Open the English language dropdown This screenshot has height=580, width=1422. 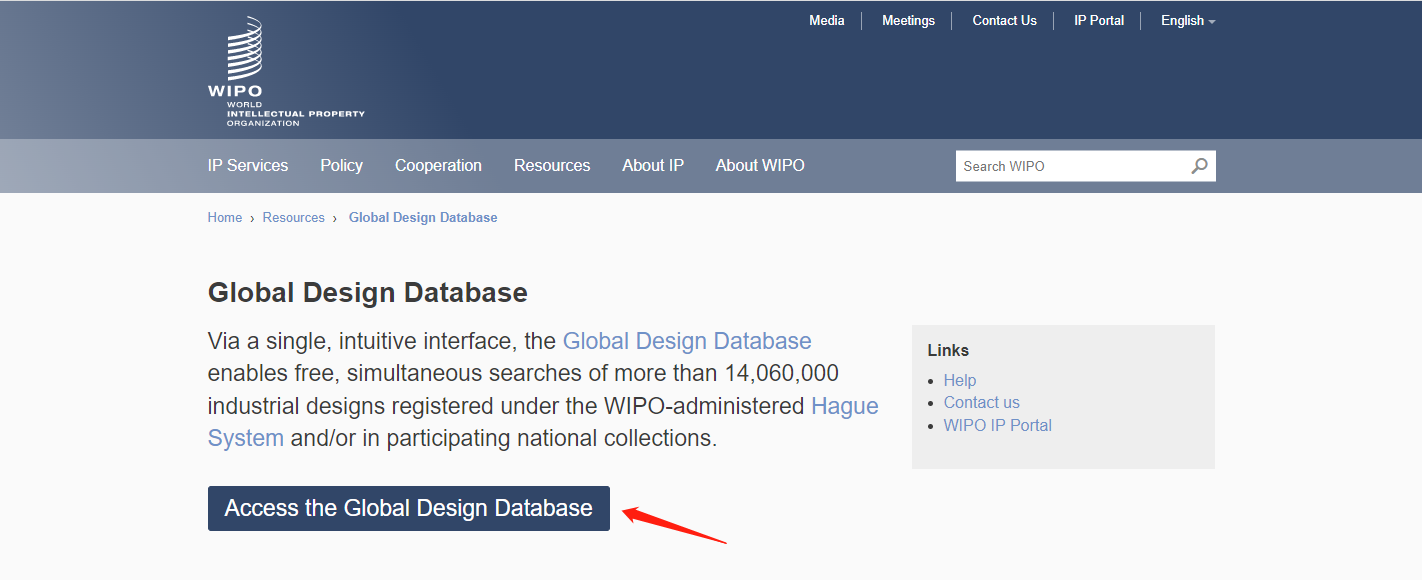tap(1187, 21)
